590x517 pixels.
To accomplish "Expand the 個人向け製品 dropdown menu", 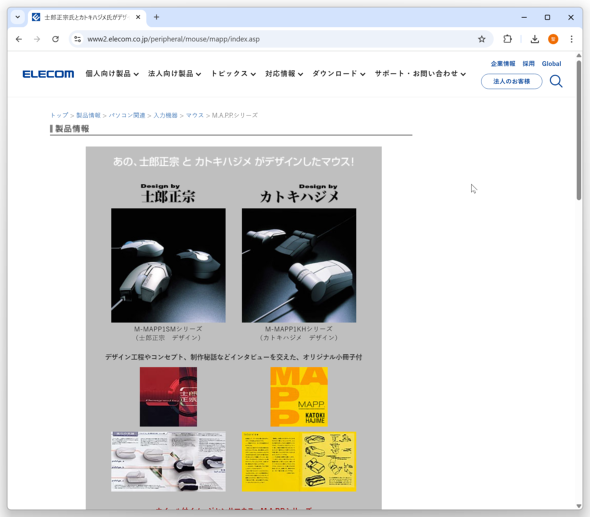I will pos(112,74).
